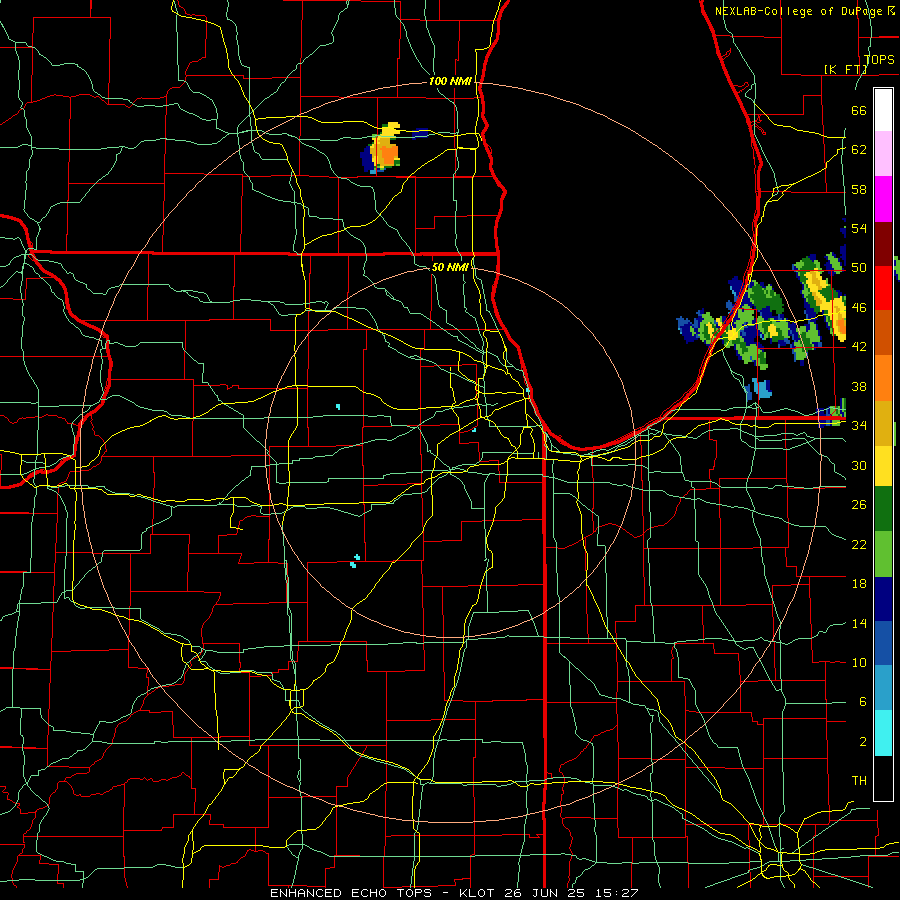Click the "15:27" timestamp
The image size is (900, 900).
point(618,893)
